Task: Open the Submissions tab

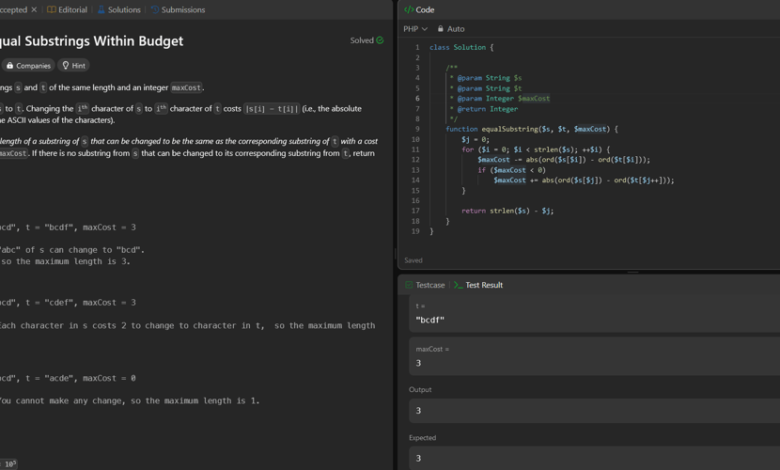Action: (178, 9)
